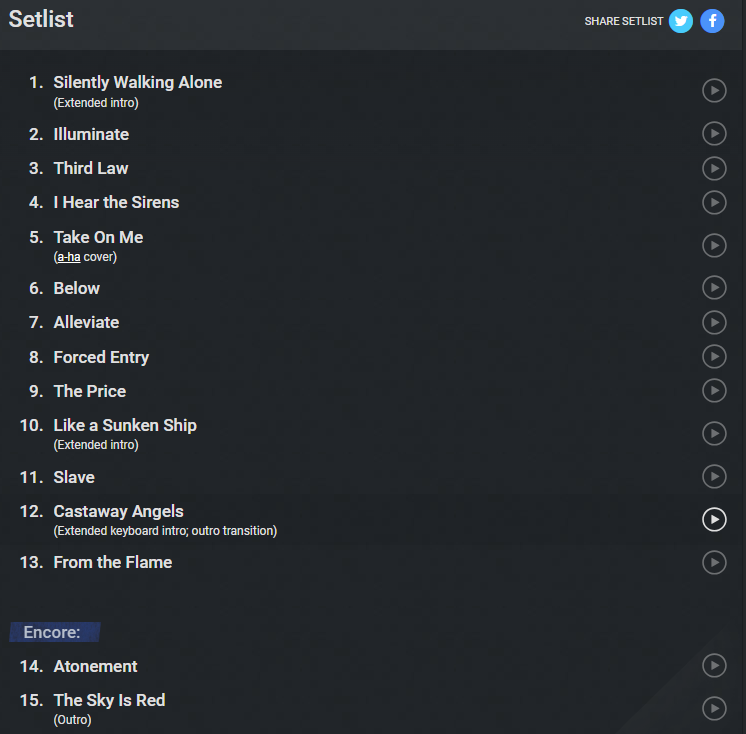Play I Hear the Sirens
746x734 pixels.
[x=714, y=202]
